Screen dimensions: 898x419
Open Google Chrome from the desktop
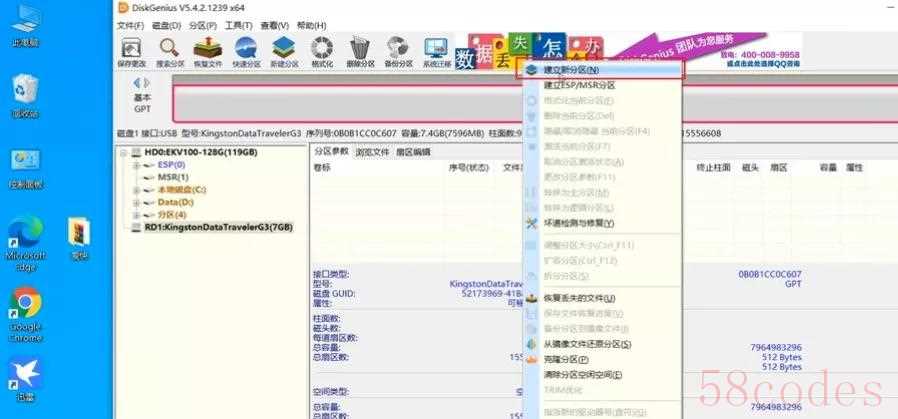pos(26,314)
